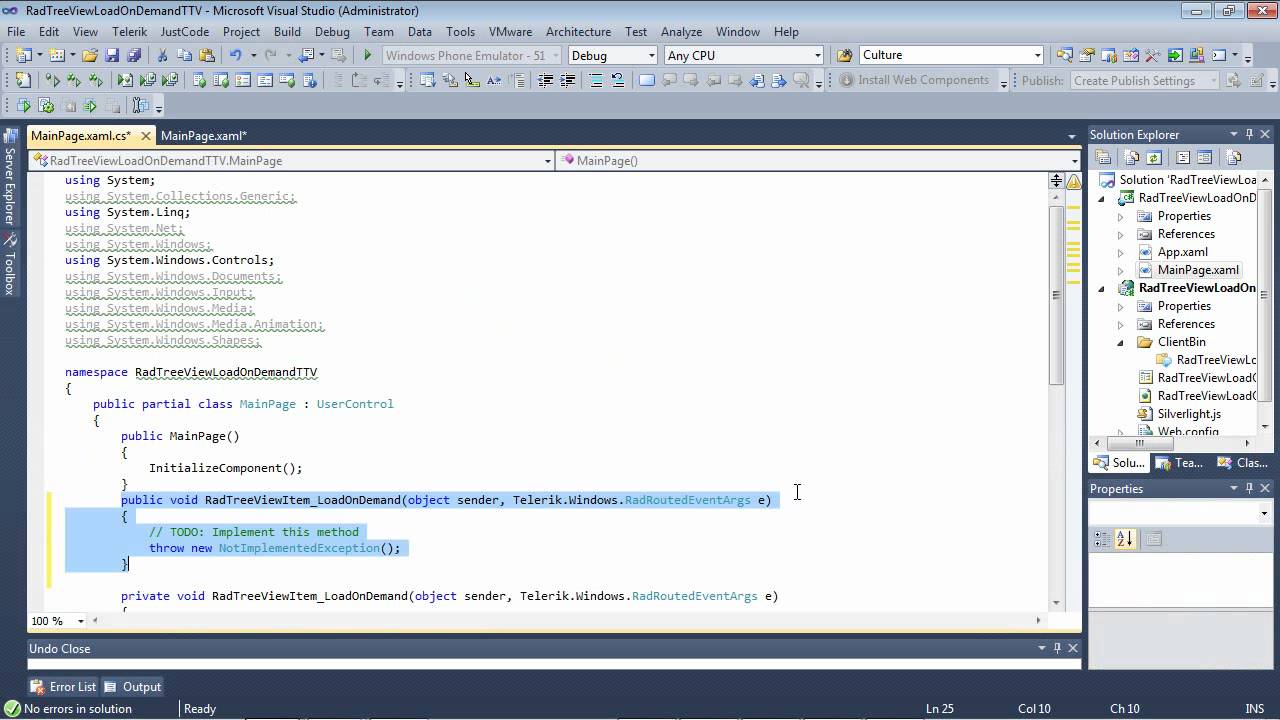
Task: Start debugging with green play icon
Action: 368,55
